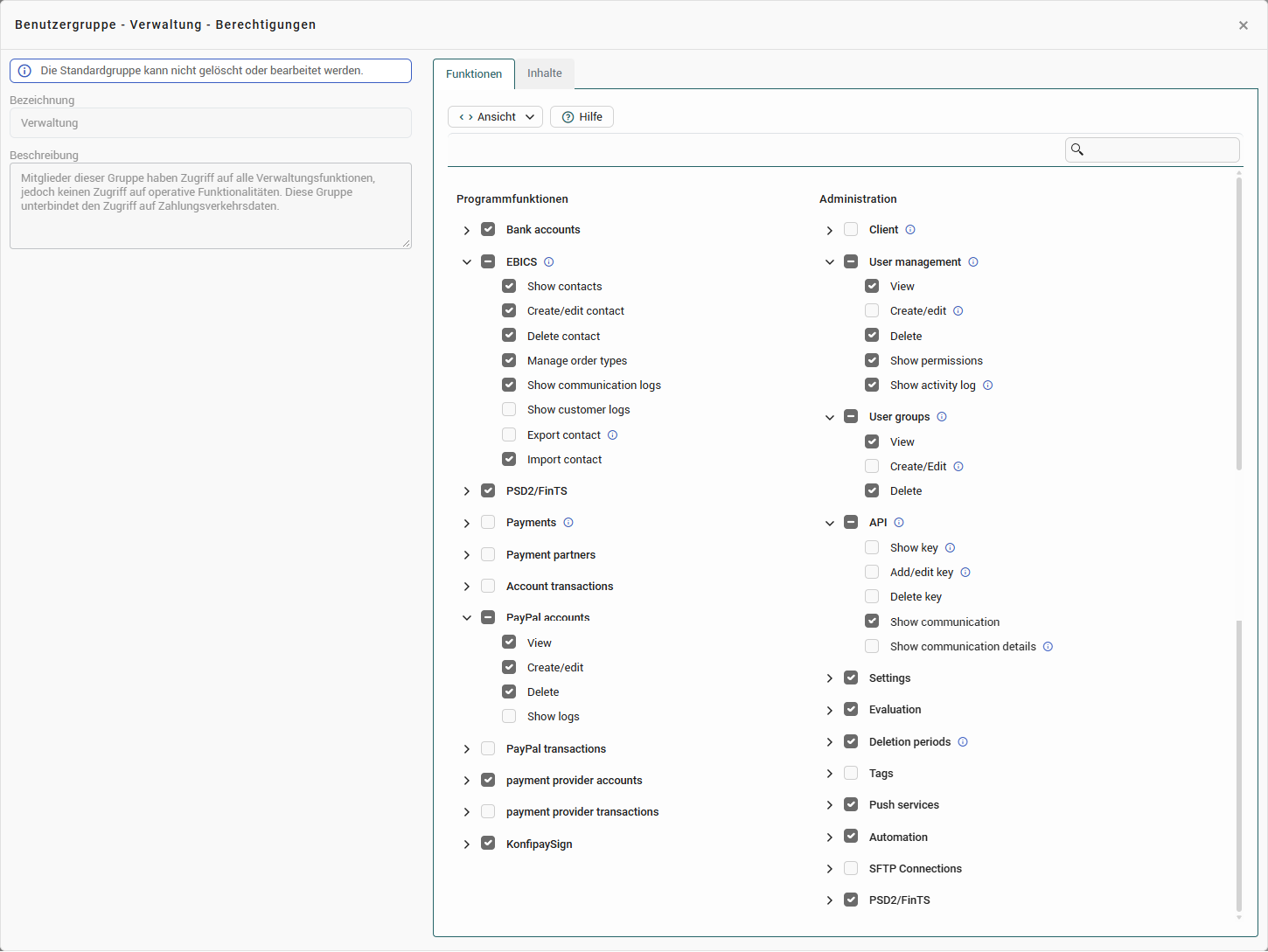This screenshot has width=1268, height=952.
Task: Click the info icon beside Show activity log
Action: coord(988,386)
